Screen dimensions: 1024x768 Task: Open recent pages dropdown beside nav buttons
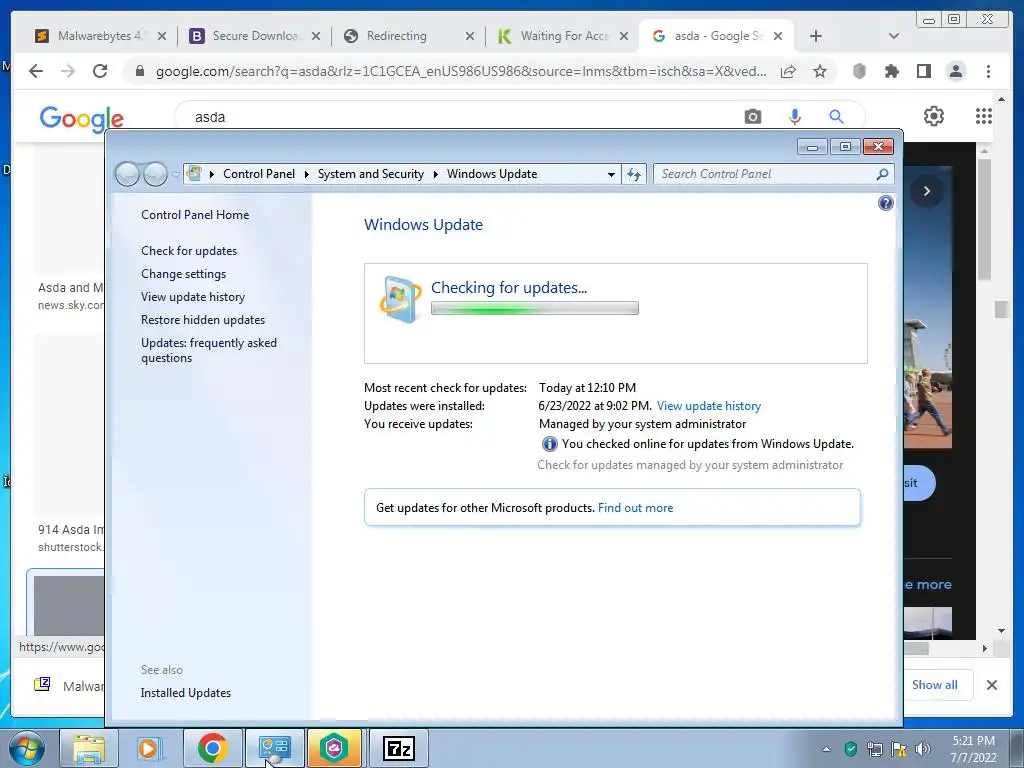(175, 174)
